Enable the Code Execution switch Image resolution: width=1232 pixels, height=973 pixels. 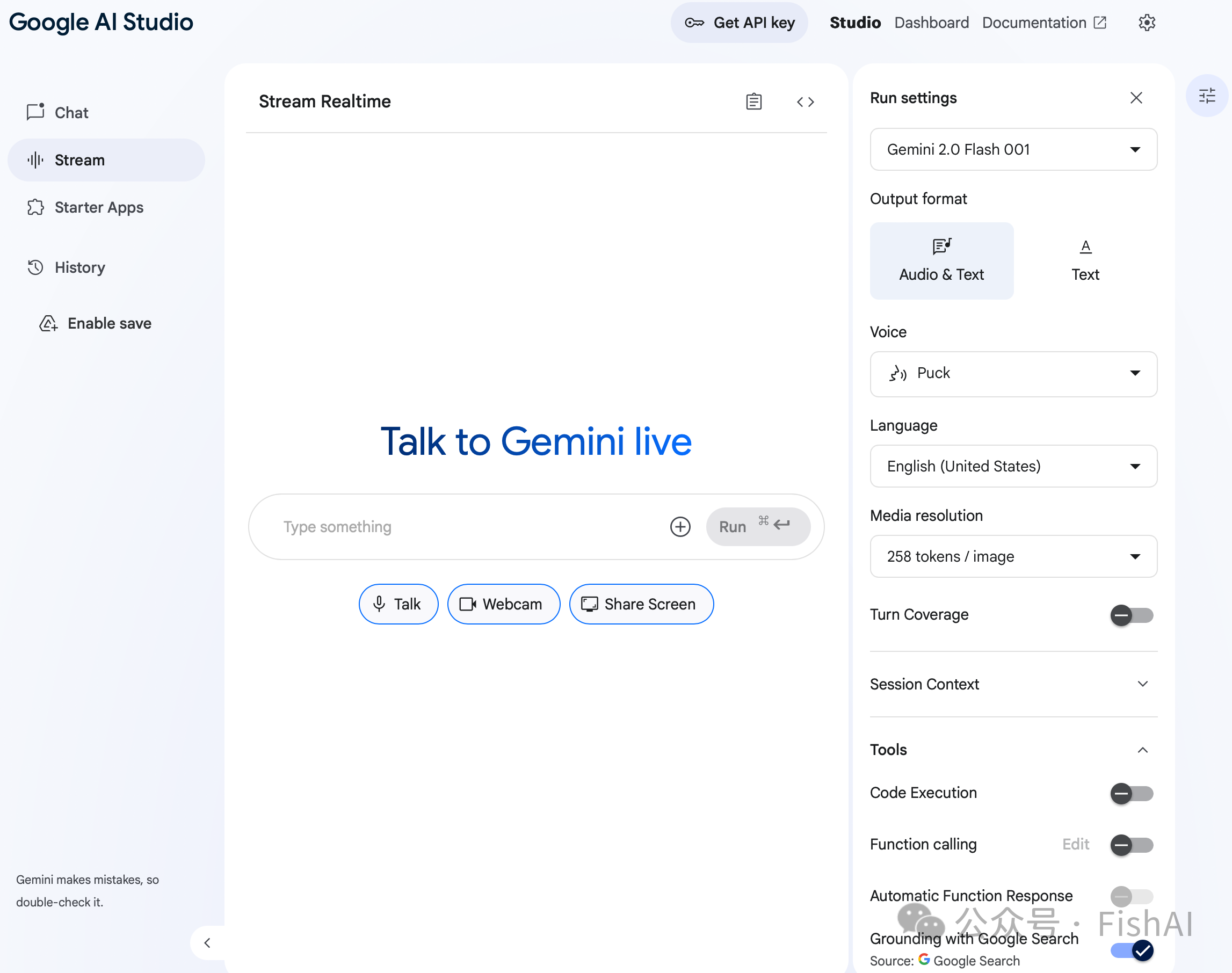coord(1132,793)
